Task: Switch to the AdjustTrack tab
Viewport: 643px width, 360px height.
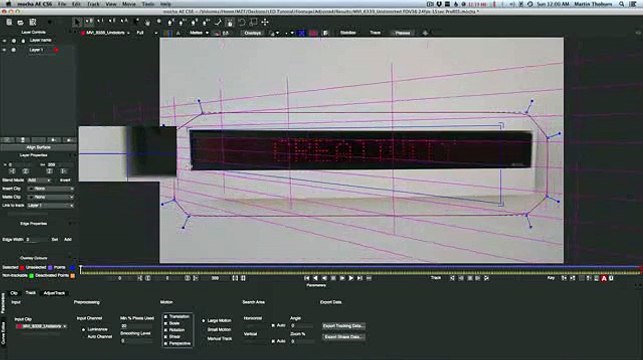Action: pyautogui.click(x=54, y=293)
